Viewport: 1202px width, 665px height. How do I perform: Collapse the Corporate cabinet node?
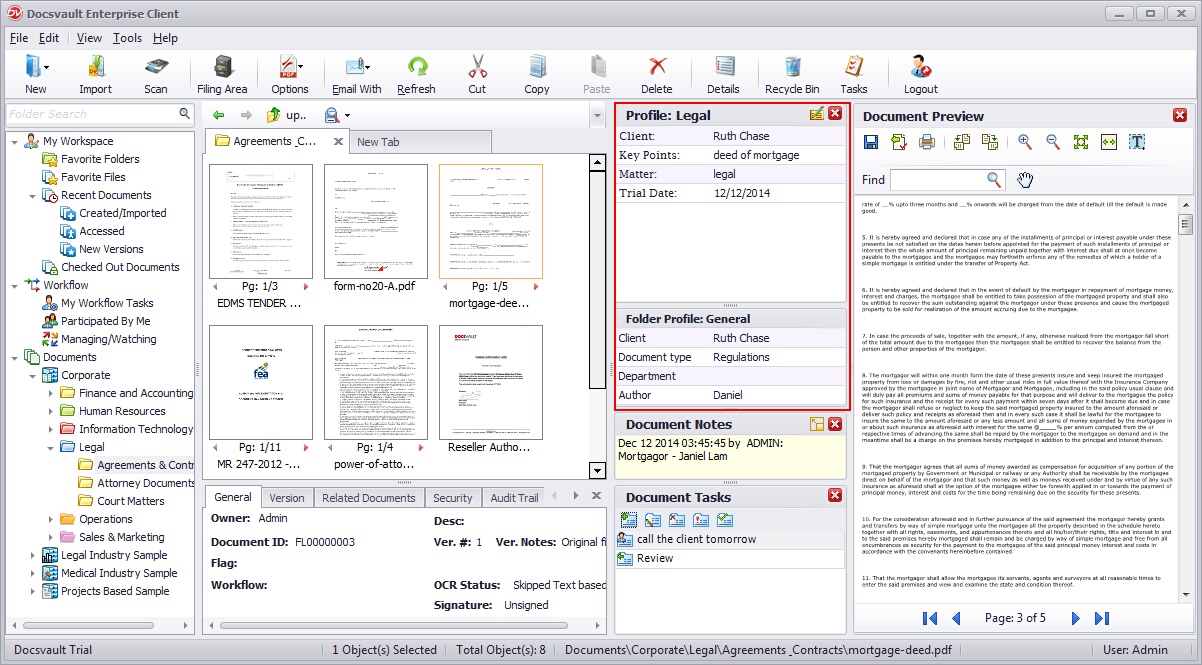pyautogui.click(x=33, y=375)
